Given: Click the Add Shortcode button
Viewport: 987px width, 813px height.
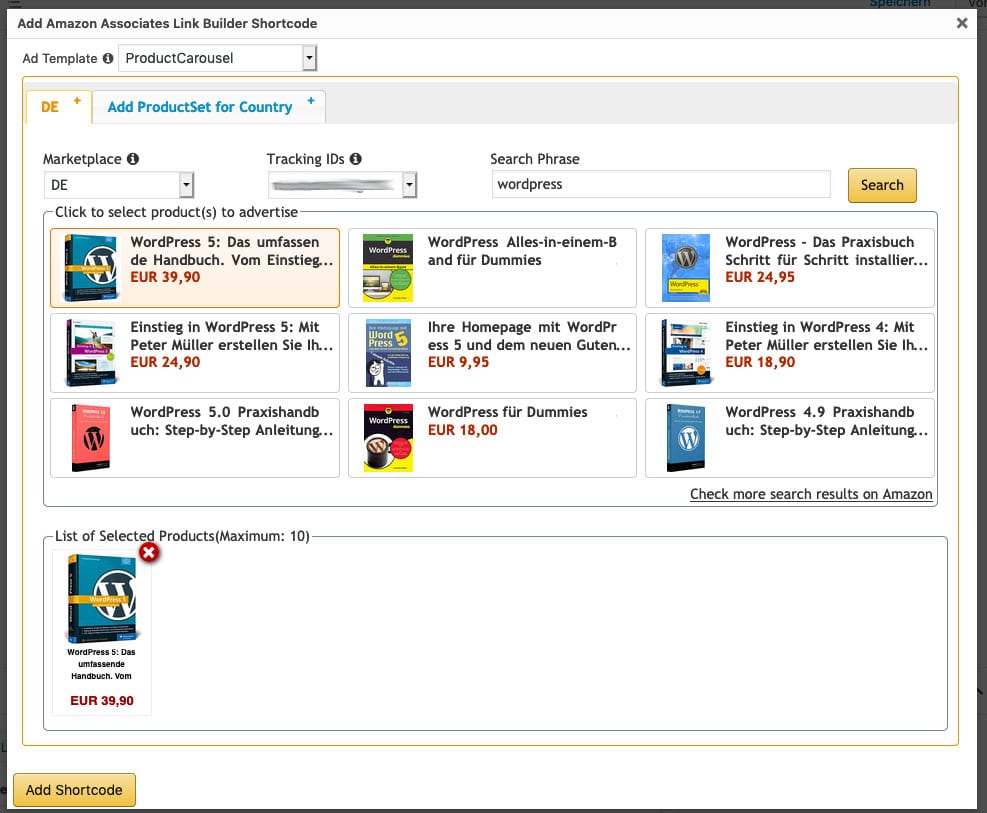Looking at the screenshot, I should pos(74,790).
